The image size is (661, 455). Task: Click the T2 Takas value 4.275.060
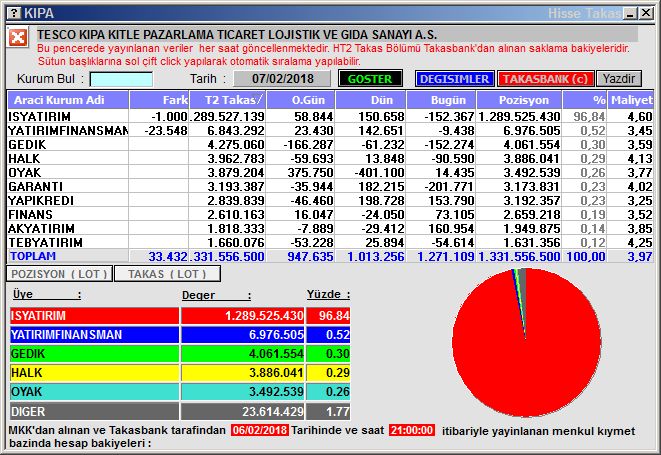click(236, 145)
